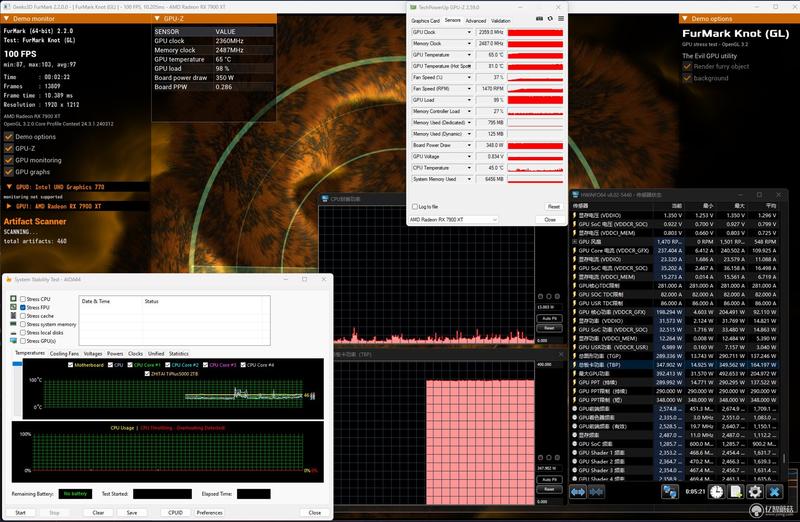This screenshot has width=800, height=522.
Task: Click Reset button in GPU-Z
Action: pos(553,207)
